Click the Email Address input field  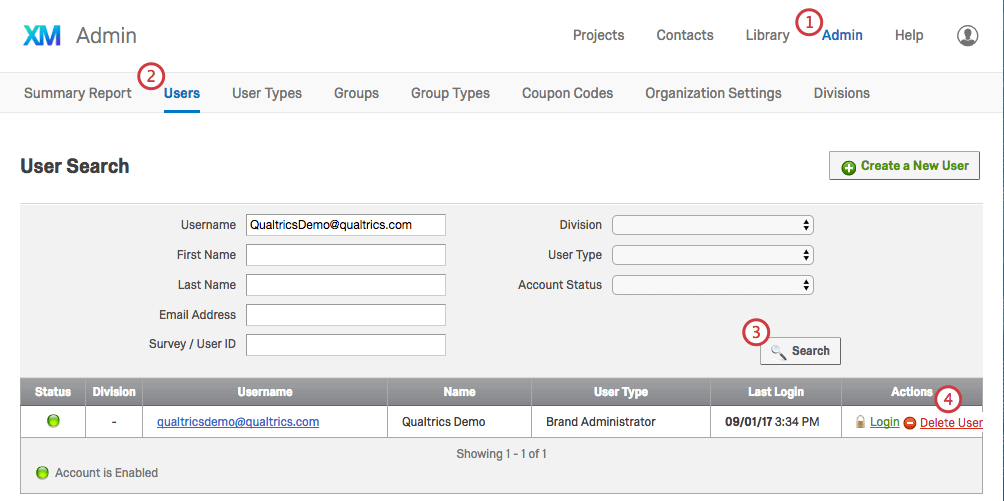point(346,315)
